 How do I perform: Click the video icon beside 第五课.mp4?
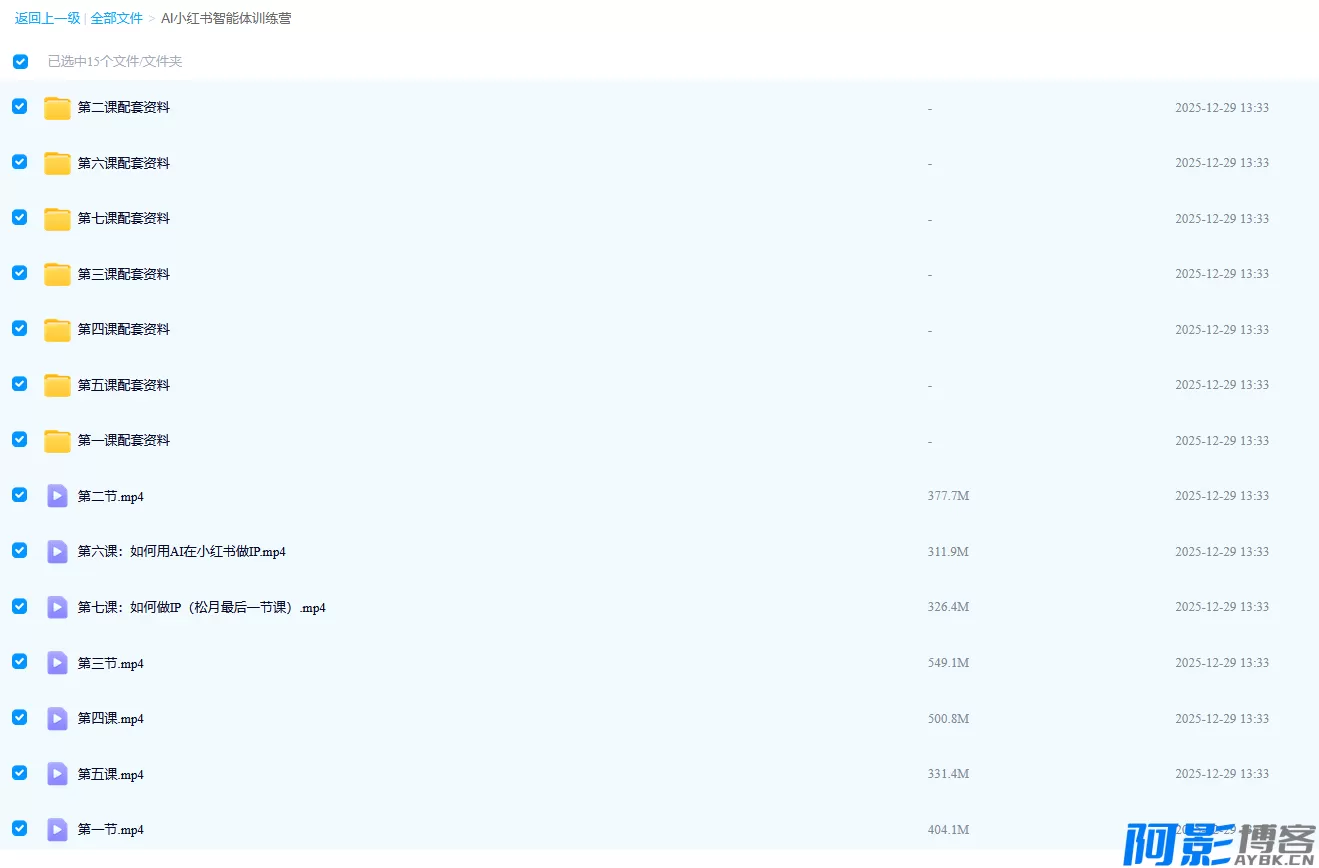click(x=57, y=774)
